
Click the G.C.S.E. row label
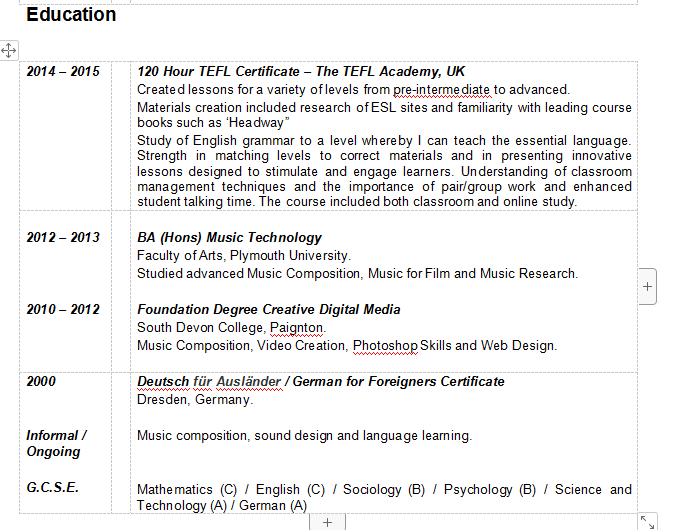pyautogui.click(x=52, y=488)
